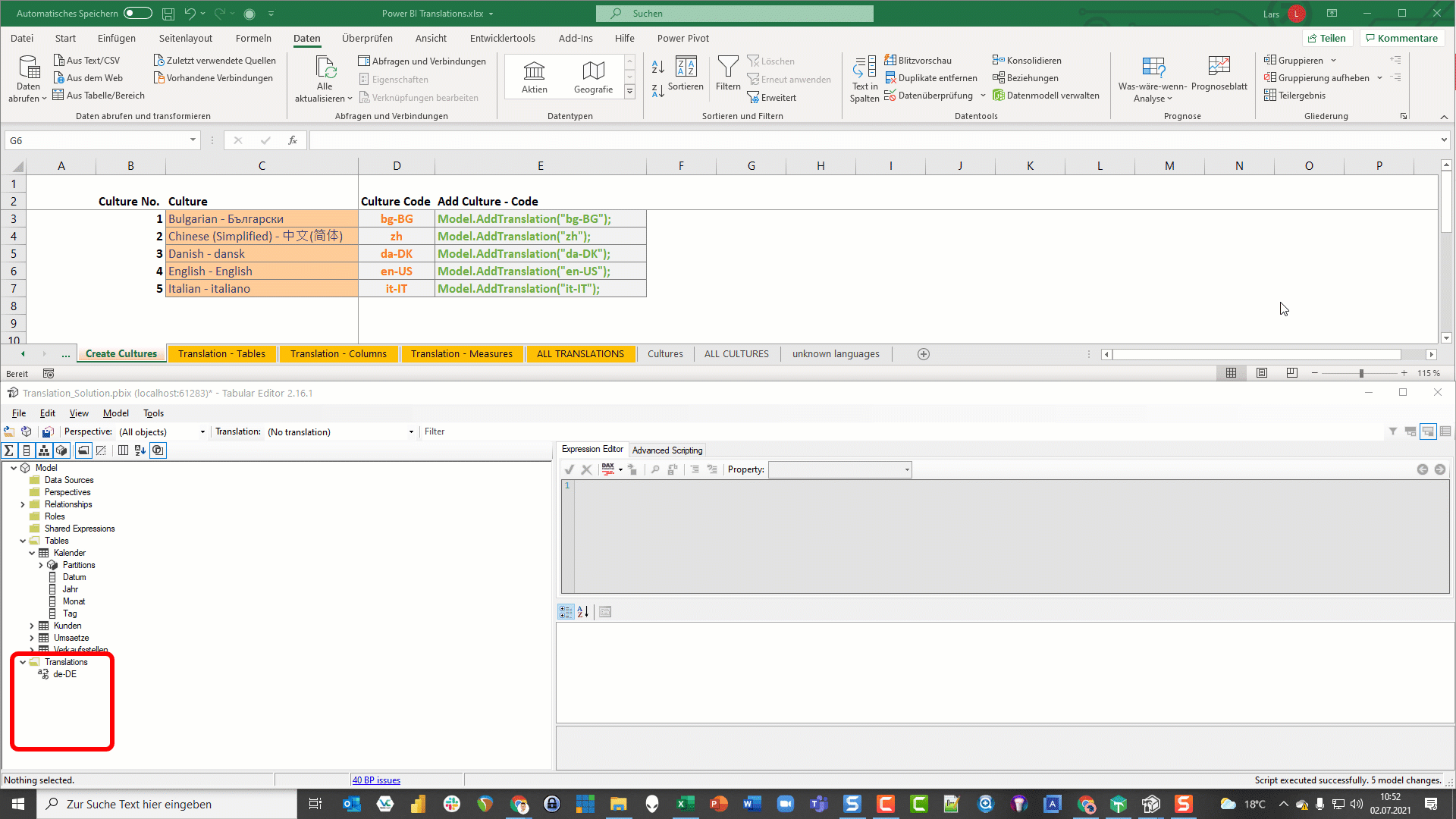The height and width of the screenshot is (819, 1456).
Task: Open the Sortieren dialog button
Action: [686, 74]
